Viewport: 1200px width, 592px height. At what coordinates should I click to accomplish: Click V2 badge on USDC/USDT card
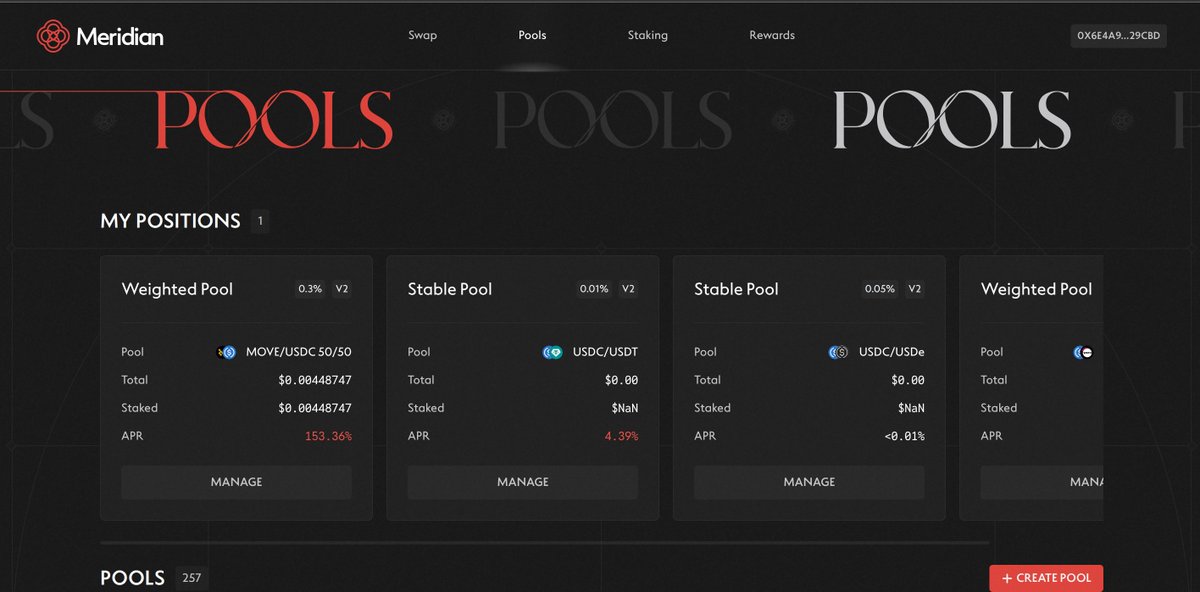click(x=628, y=289)
